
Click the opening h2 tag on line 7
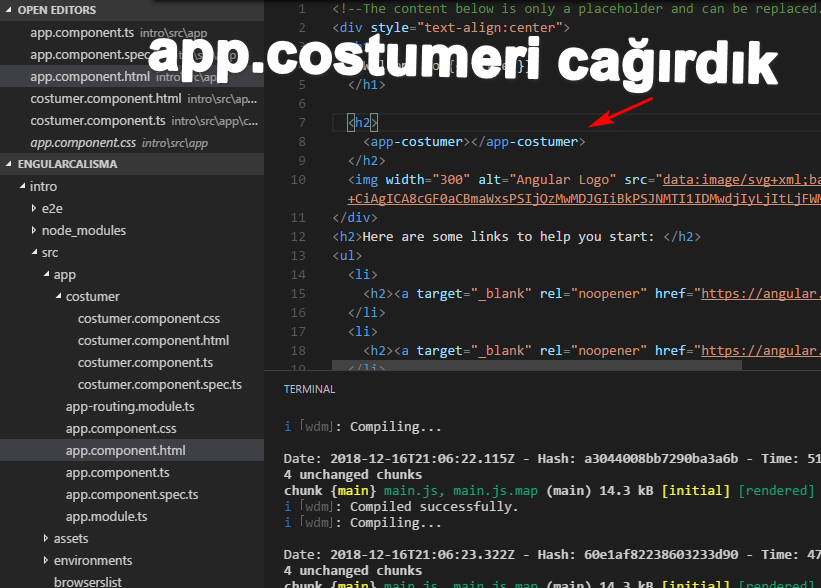(362, 123)
